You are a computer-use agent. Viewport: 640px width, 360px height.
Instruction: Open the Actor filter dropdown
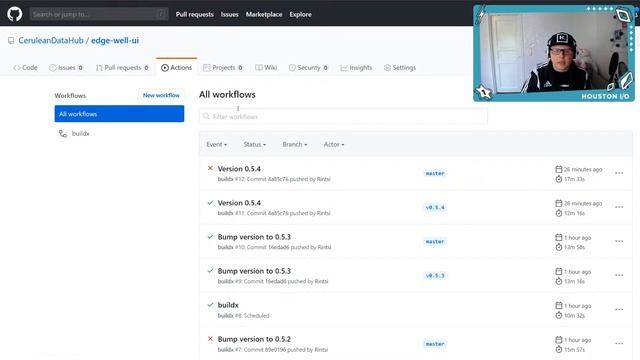(x=333, y=144)
